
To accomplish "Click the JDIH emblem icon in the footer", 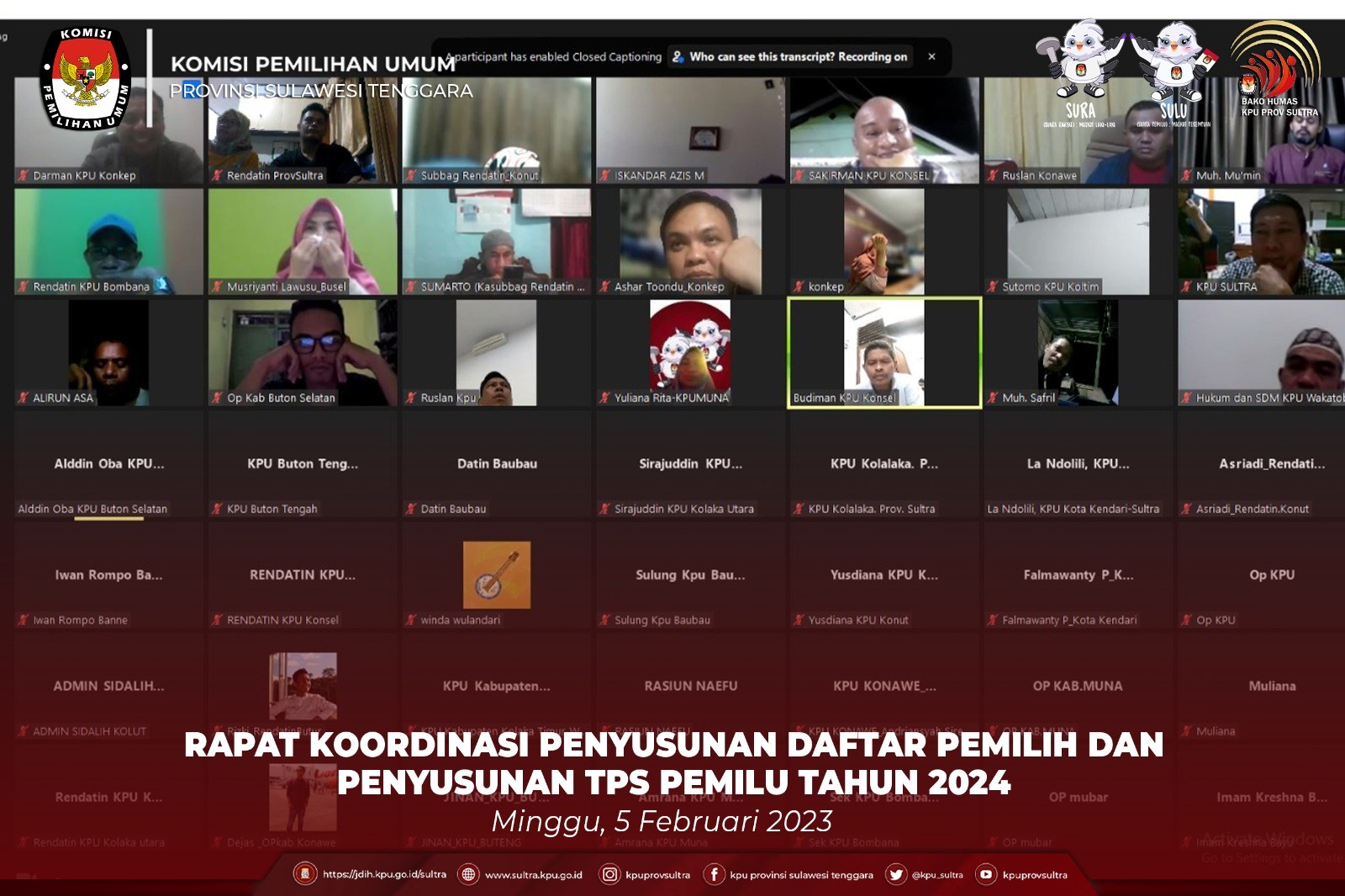I will [x=305, y=874].
